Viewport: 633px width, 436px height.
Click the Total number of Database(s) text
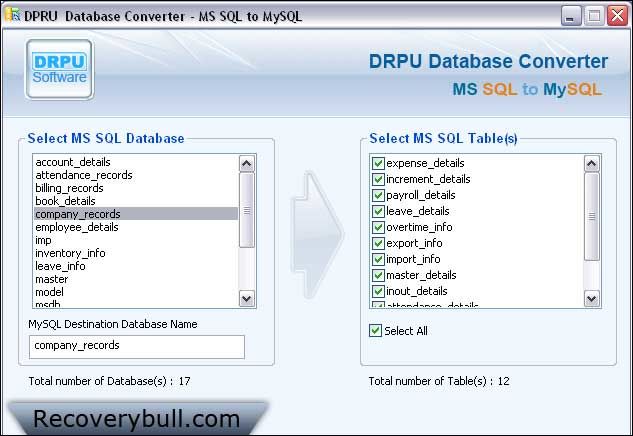tap(109, 381)
